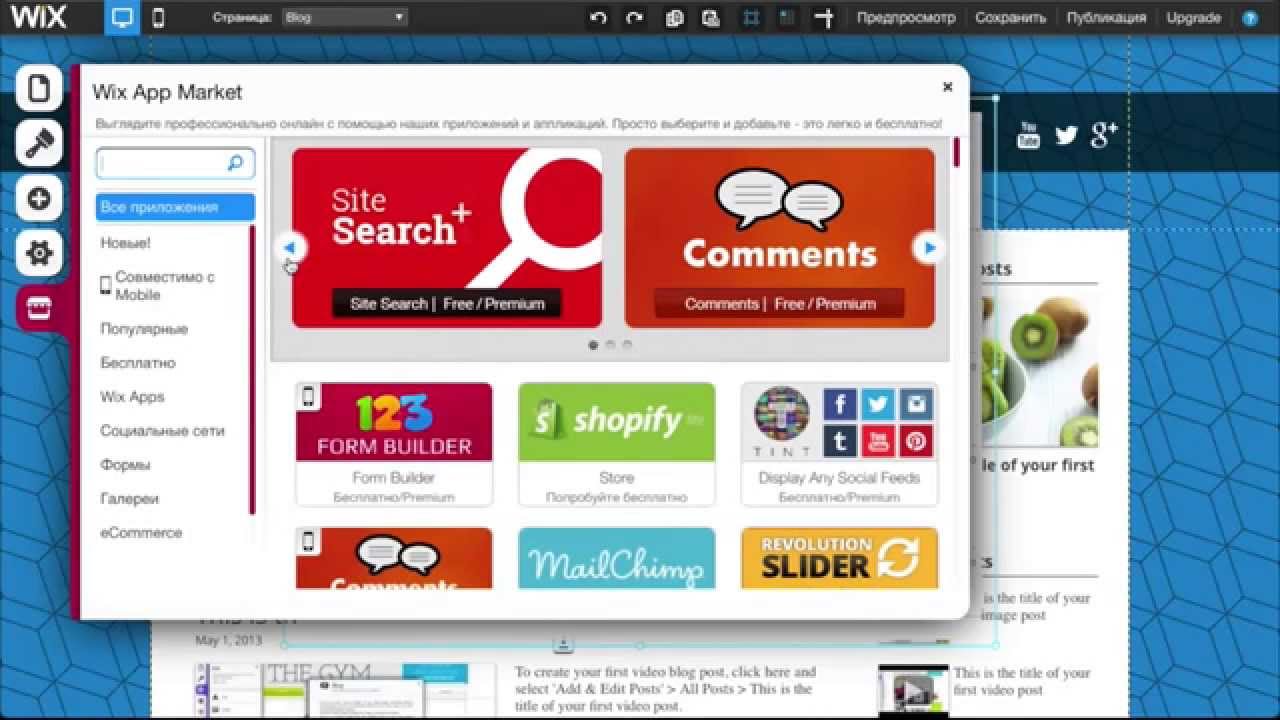Image resolution: width=1280 pixels, height=720 pixels.
Task: Click the paste icon in top toolbar
Action: (x=711, y=18)
